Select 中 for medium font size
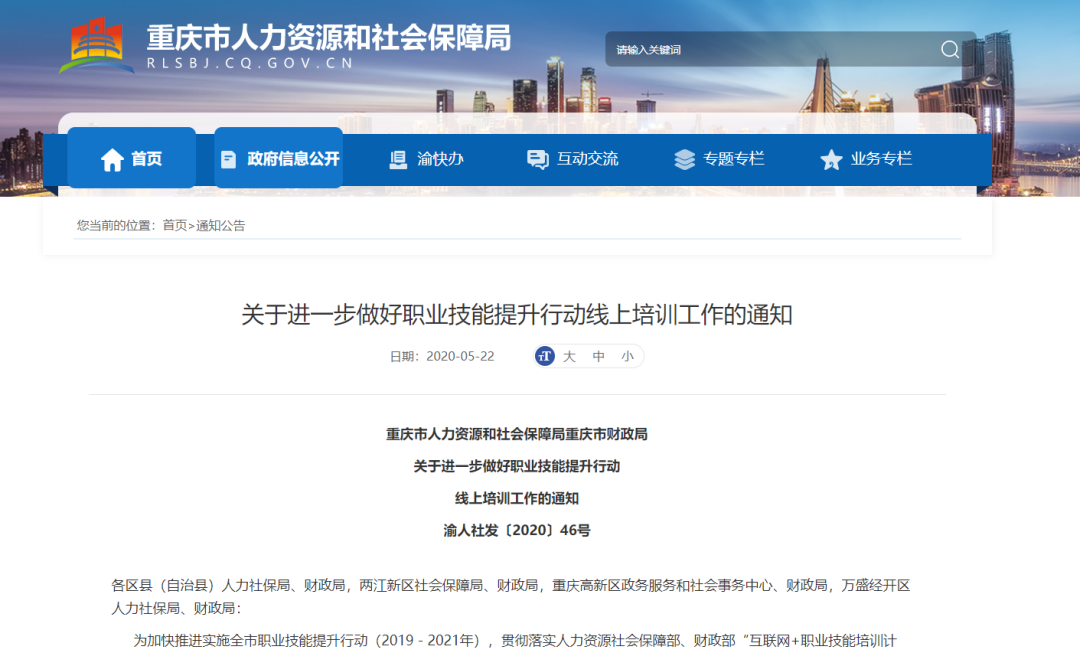The width and height of the screenshot is (1080, 653). (x=598, y=356)
